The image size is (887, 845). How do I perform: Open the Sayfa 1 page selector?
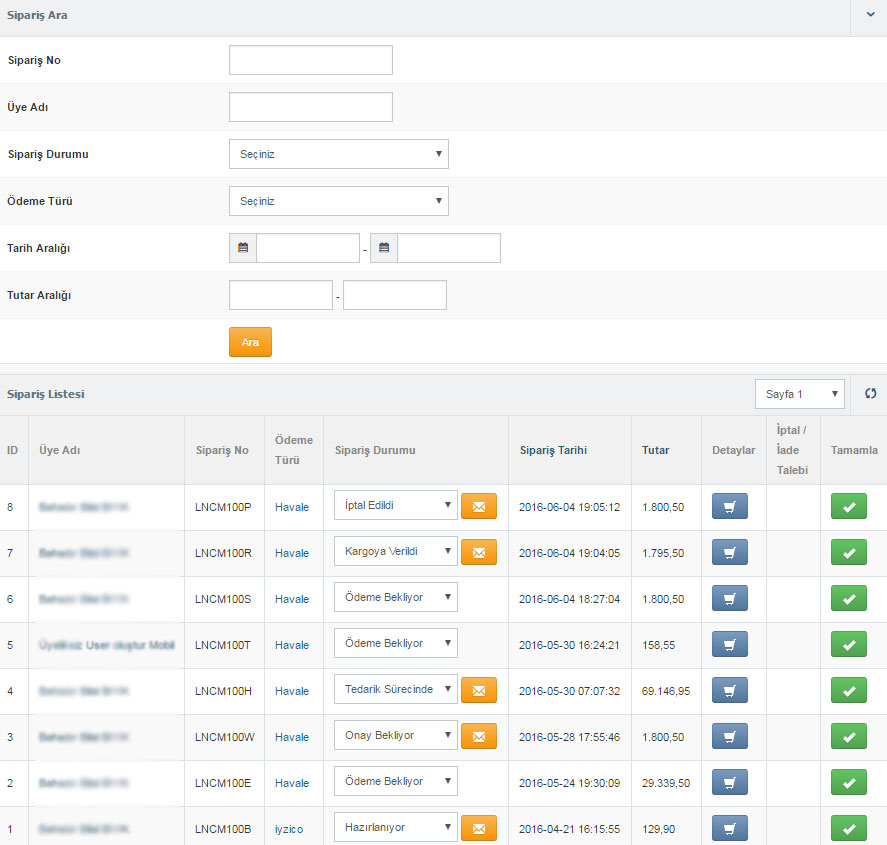coord(799,394)
